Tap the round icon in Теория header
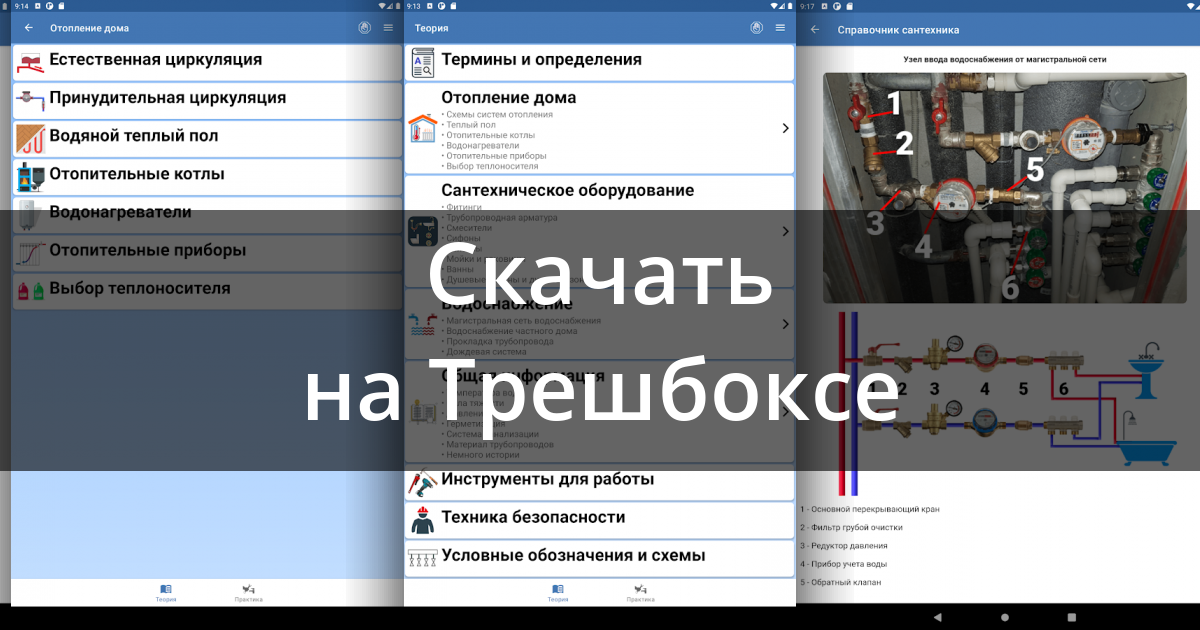Screen dimensions: 1200x630 (757, 28)
